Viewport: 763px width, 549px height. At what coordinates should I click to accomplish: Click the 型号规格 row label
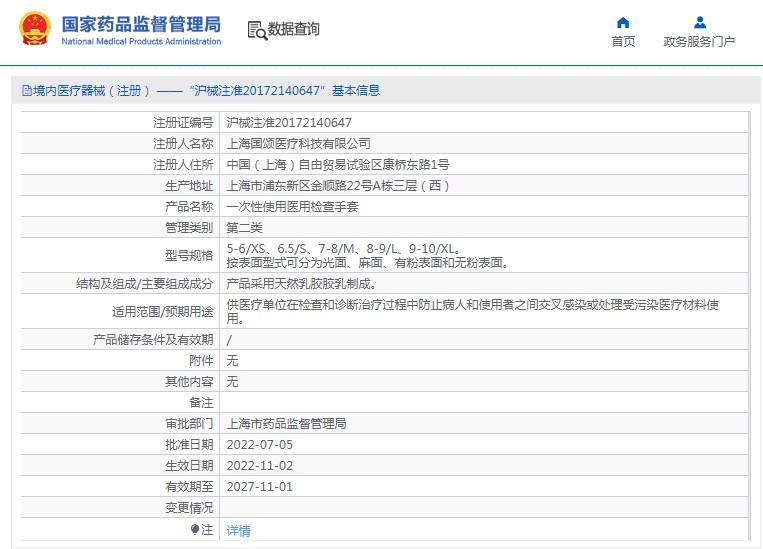(x=189, y=256)
